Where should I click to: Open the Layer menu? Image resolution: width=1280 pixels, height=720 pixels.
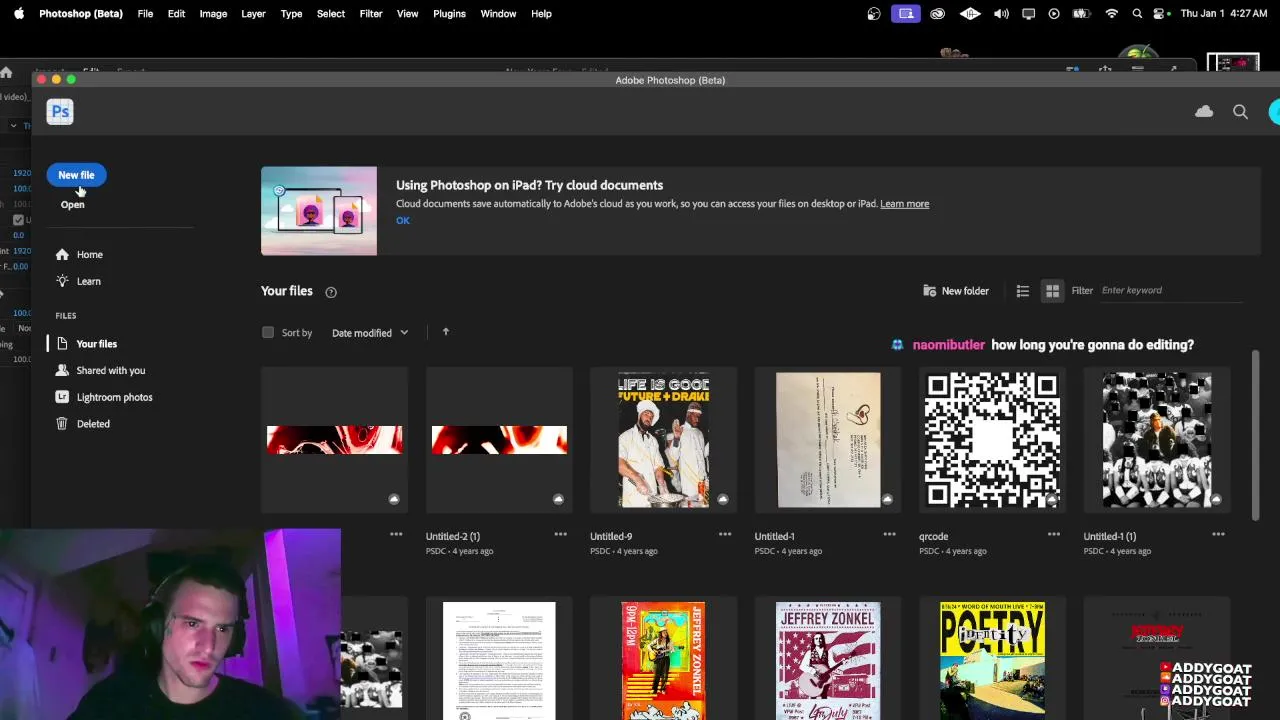[253, 14]
